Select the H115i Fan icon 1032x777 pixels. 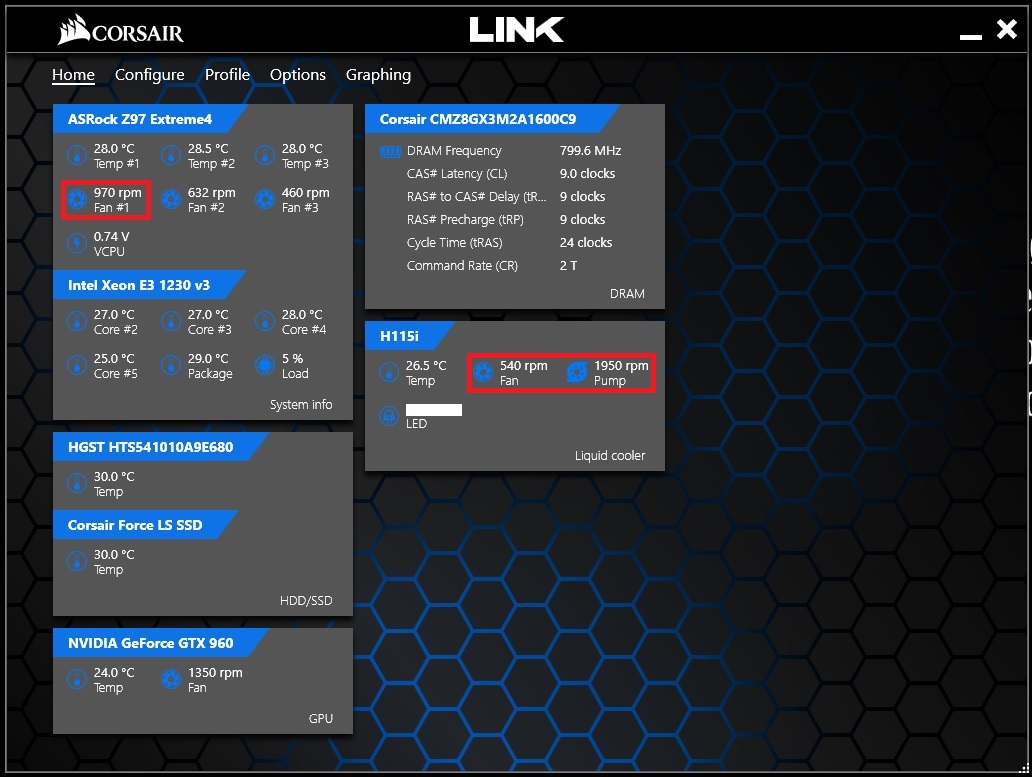(x=483, y=372)
